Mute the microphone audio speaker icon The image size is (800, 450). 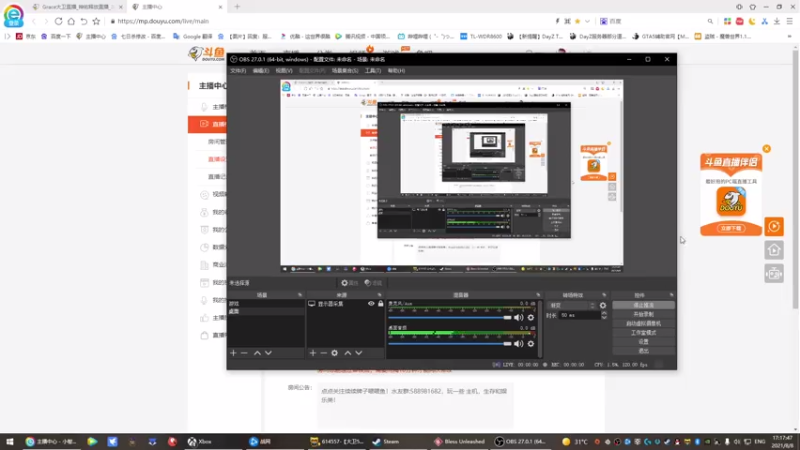tap(519, 317)
